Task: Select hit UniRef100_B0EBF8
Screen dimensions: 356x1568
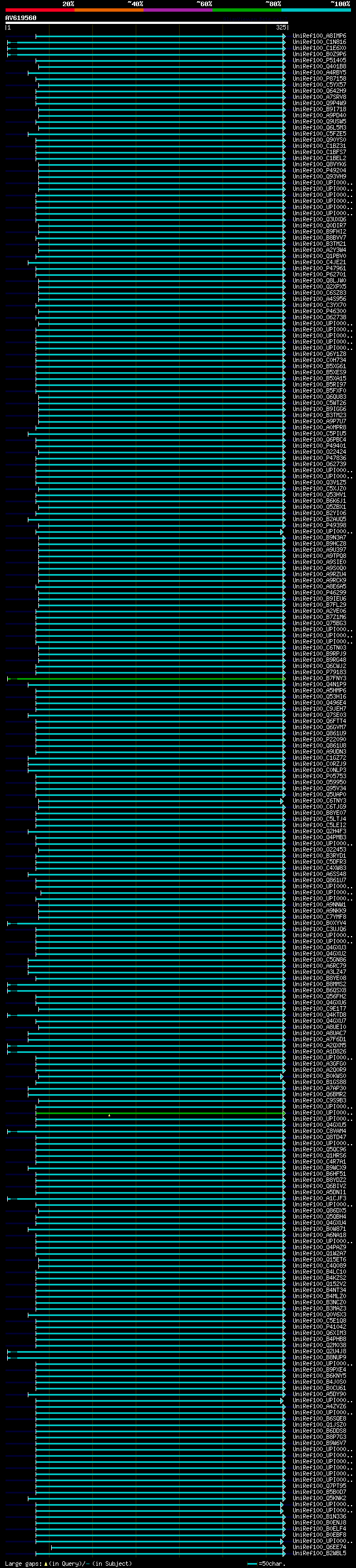Action: tap(319, 1535)
